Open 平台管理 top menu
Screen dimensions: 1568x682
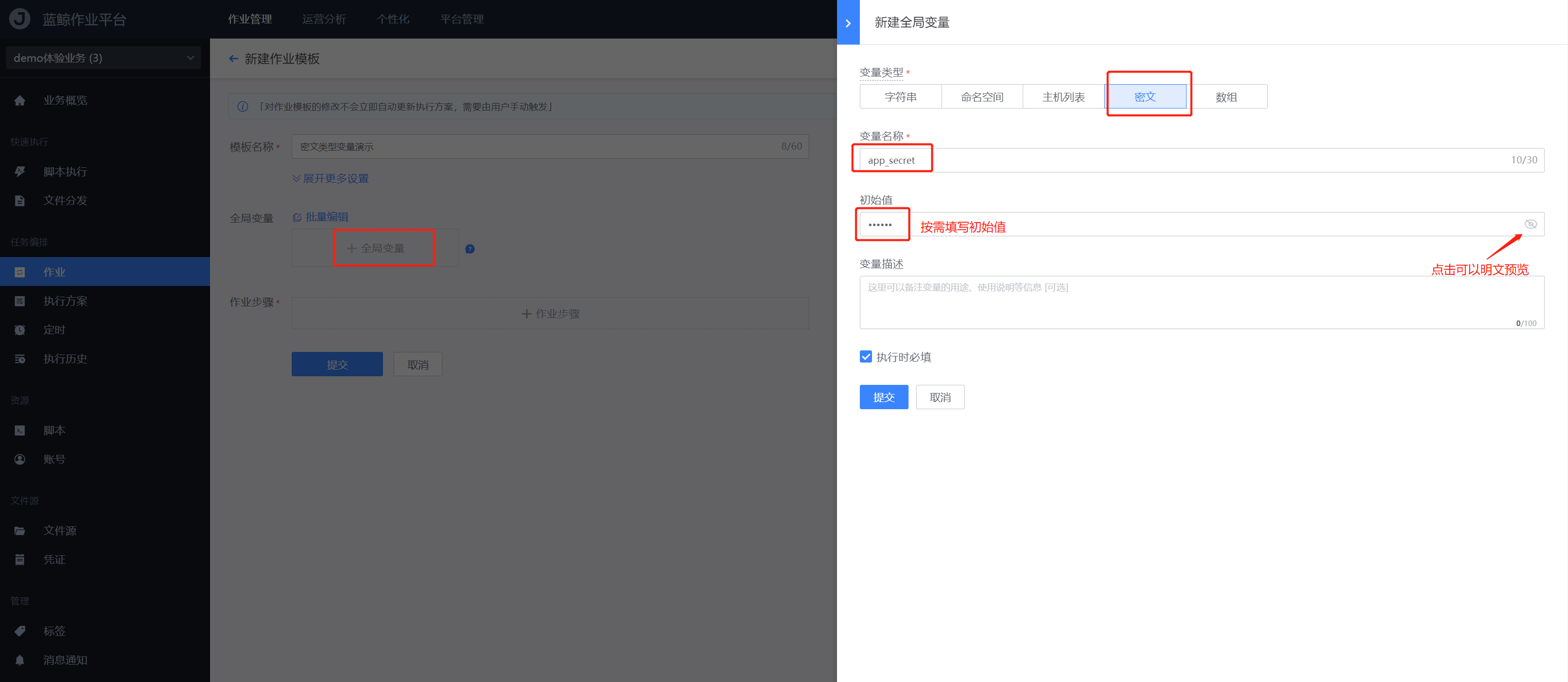click(462, 19)
